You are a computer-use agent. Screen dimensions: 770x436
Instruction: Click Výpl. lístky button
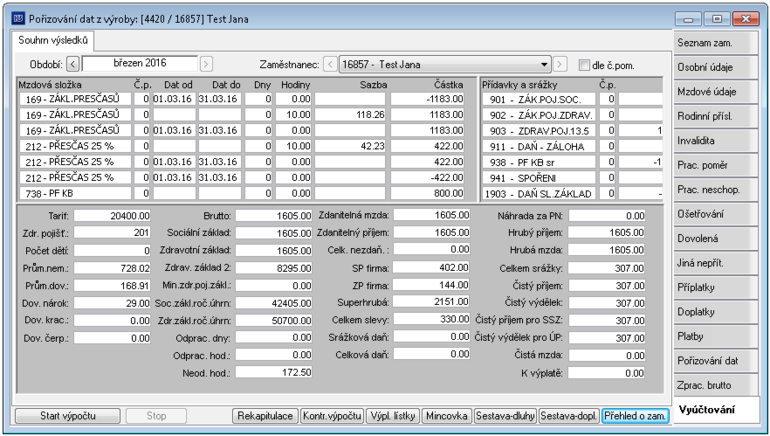pyautogui.click(x=393, y=416)
